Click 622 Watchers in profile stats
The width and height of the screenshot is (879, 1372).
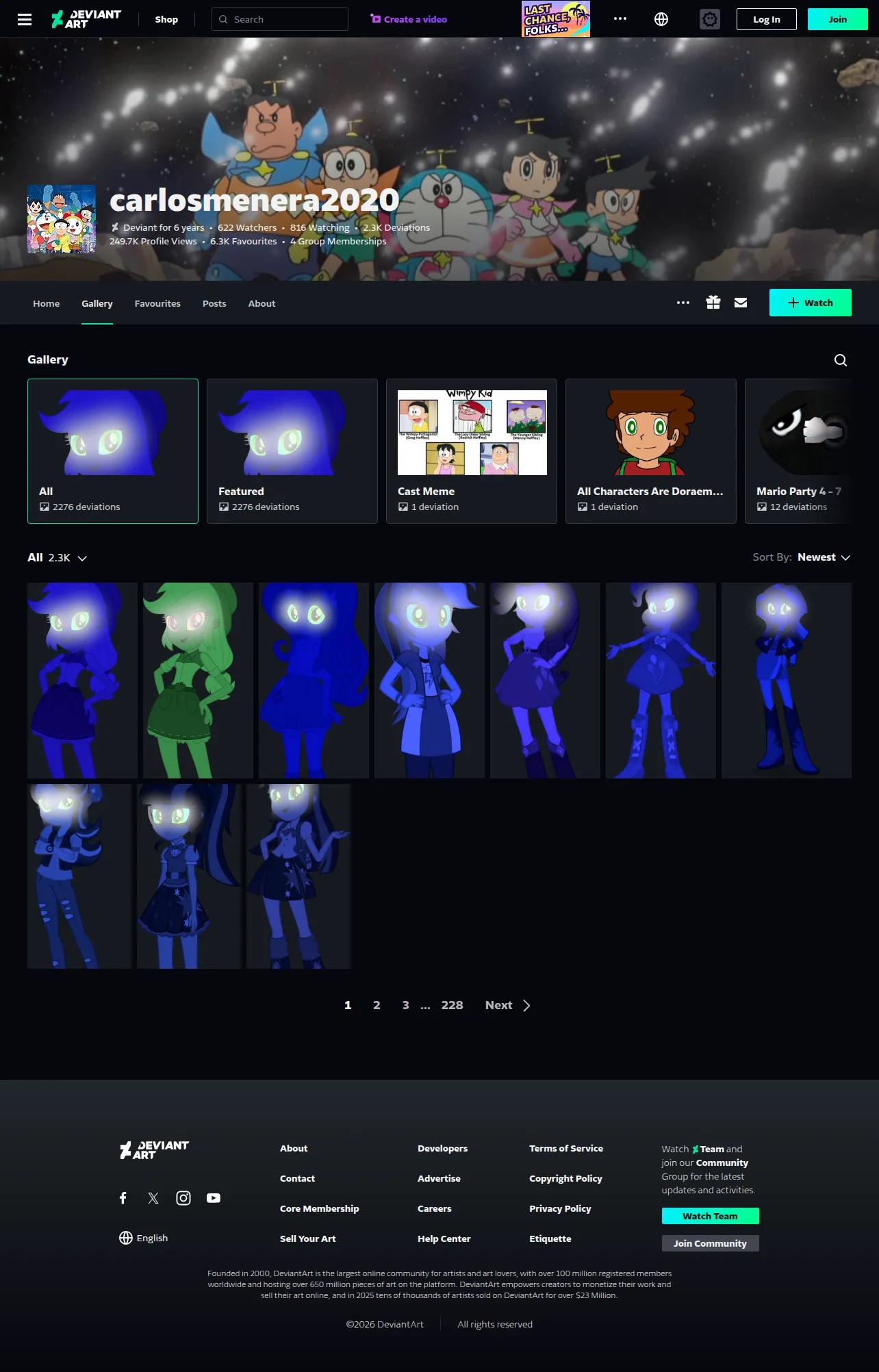pos(247,228)
